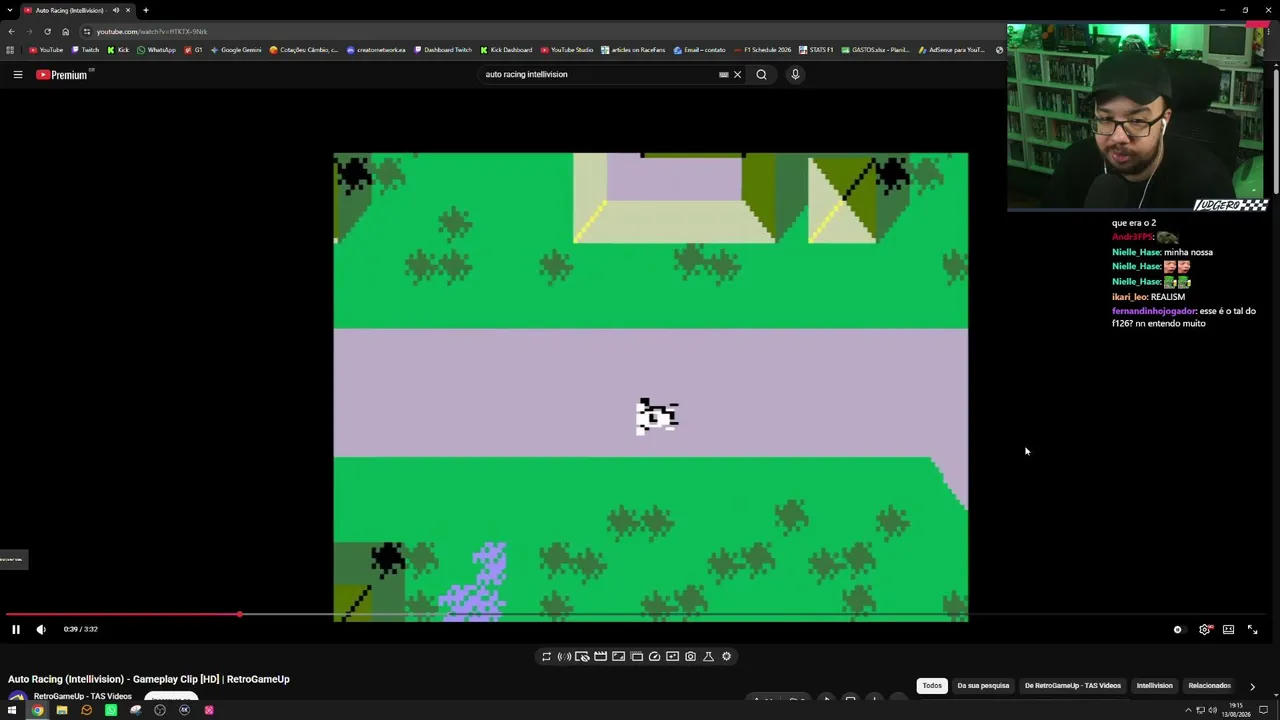Select the 'De RetroGameUp - TAS Videos' chip

pos(1073,686)
